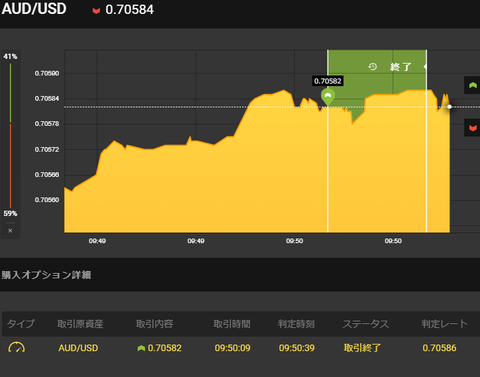Viewport: 480px width, 377px height.
Task: Click green arrow next to 0.70582 in table
Action: coord(141,348)
